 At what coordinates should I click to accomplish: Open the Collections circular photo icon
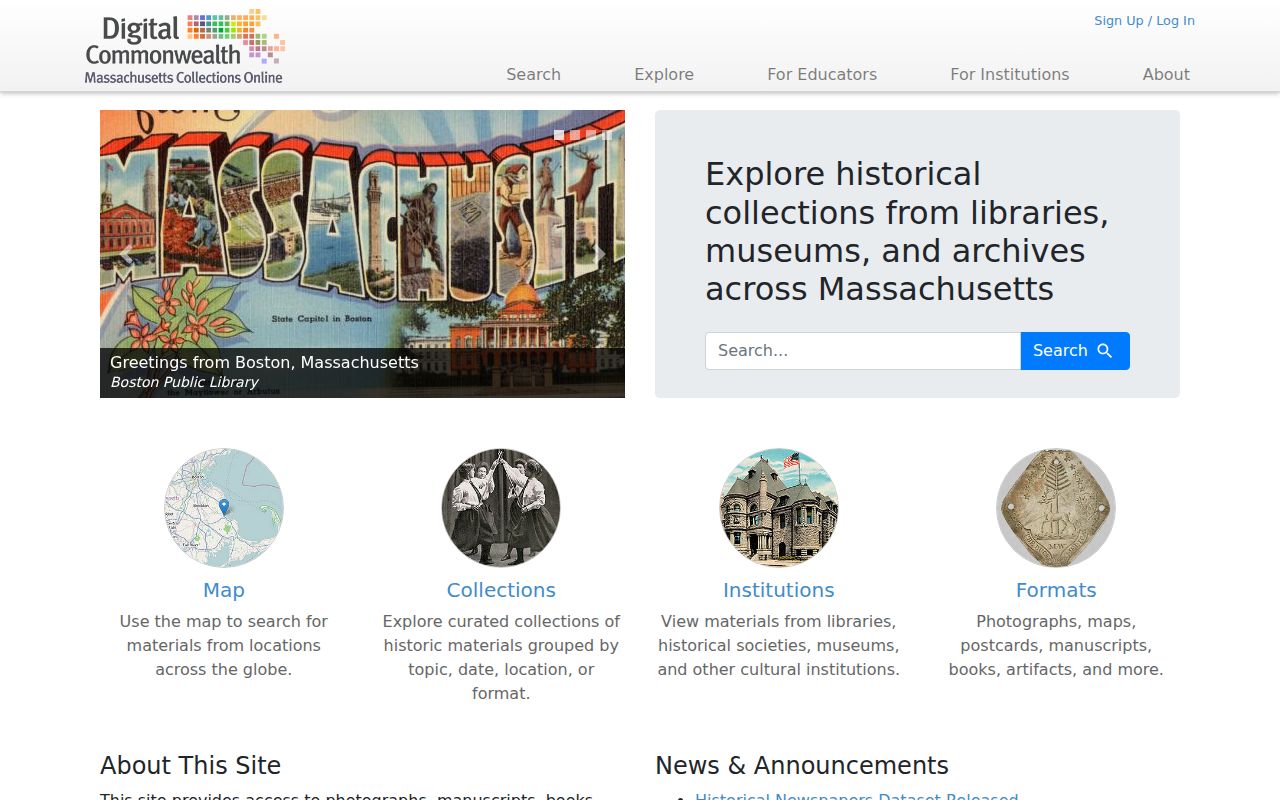coord(501,508)
